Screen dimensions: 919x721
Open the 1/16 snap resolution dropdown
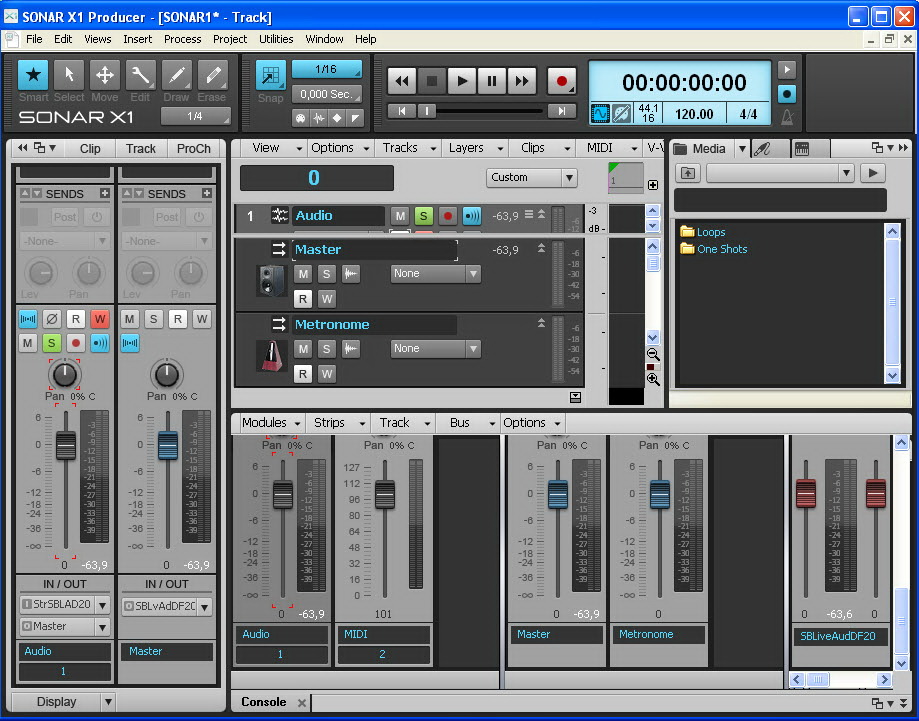point(326,69)
